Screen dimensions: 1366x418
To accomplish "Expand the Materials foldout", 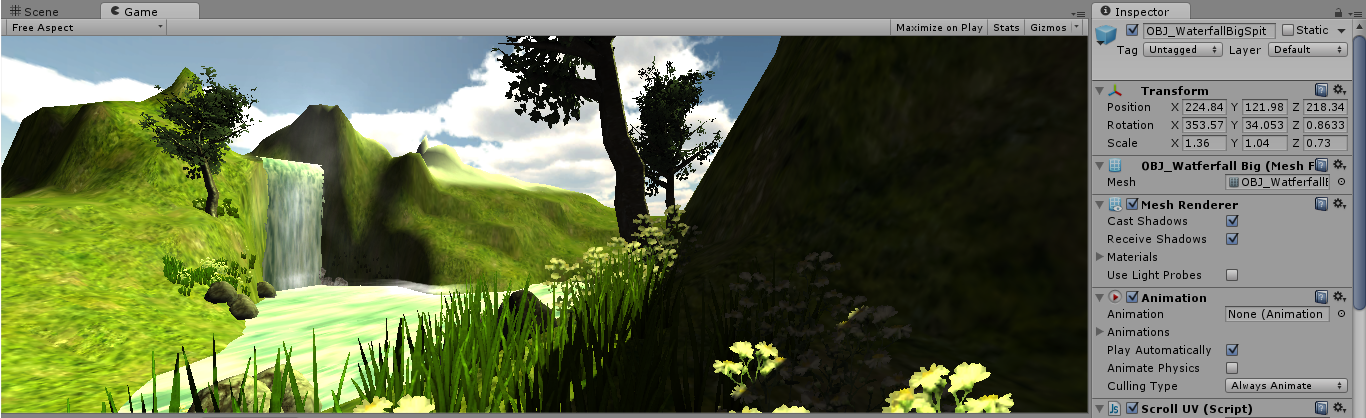I will (x=1100, y=257).
